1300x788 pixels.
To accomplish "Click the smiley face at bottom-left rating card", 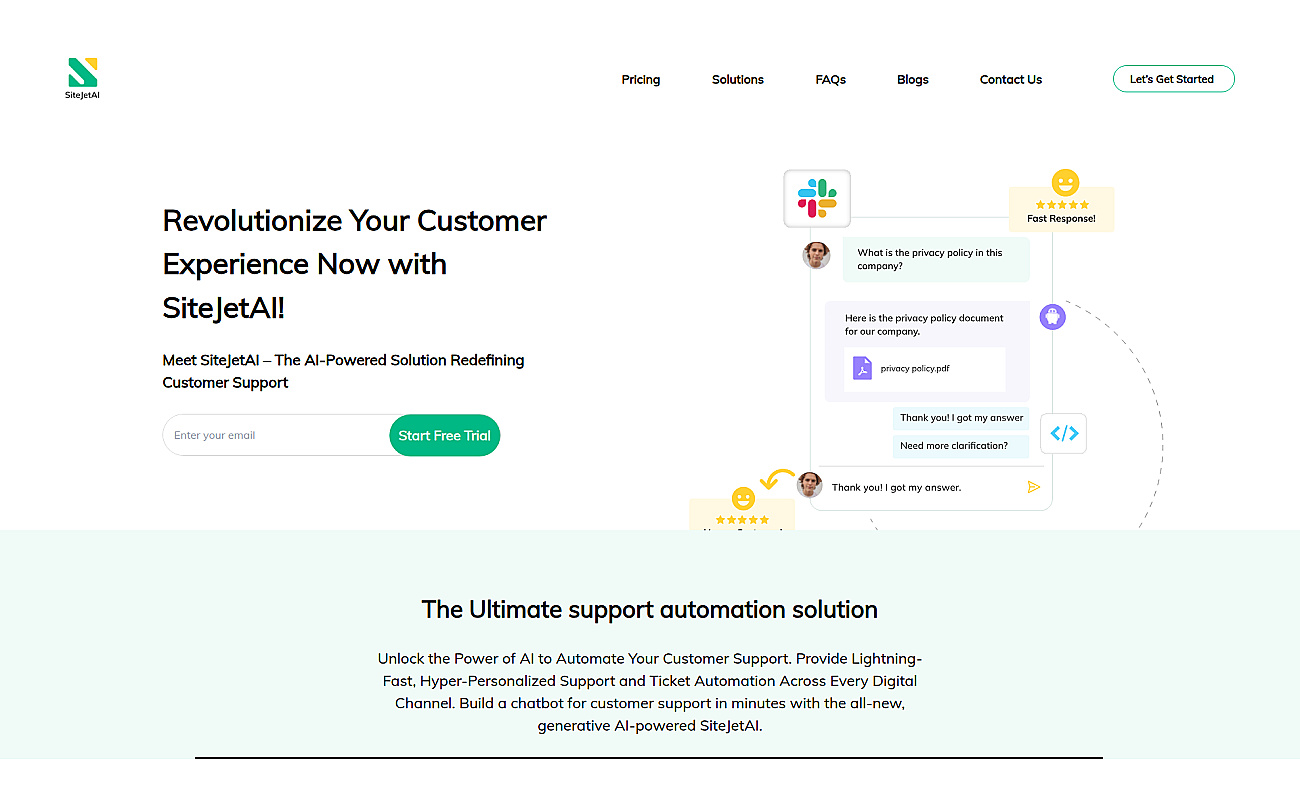I will tap(743, 498).
